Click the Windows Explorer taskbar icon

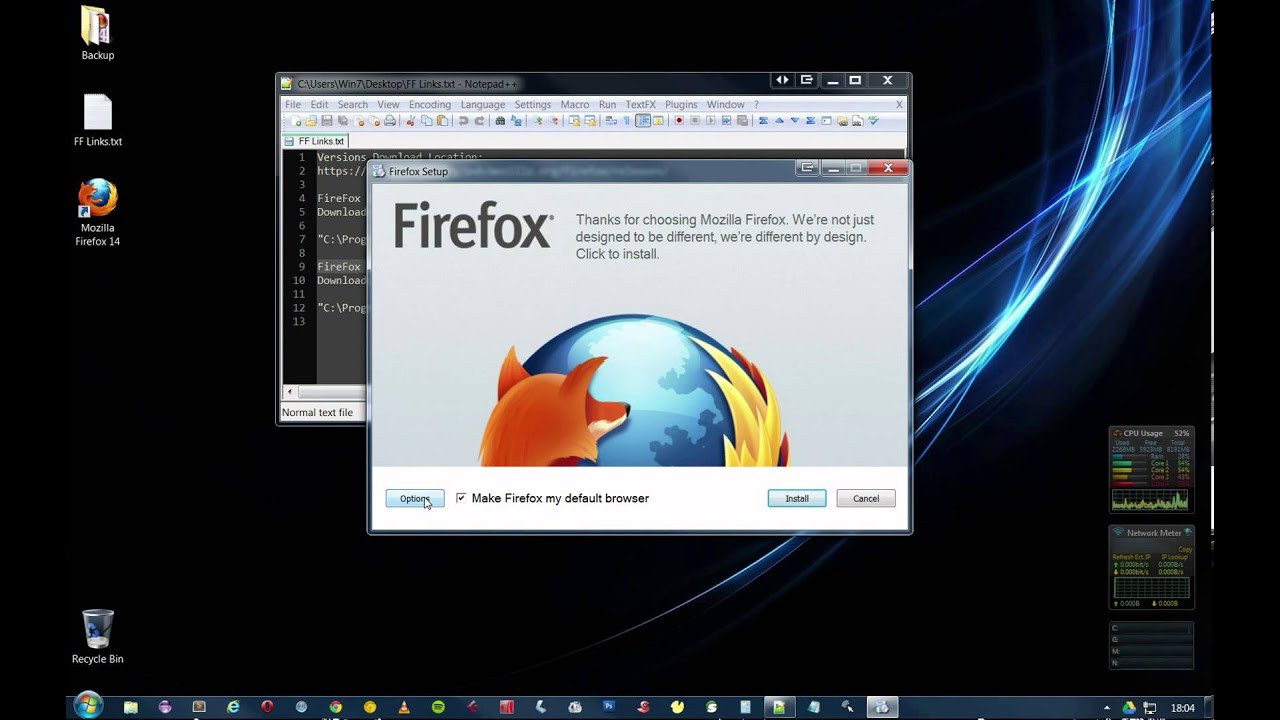click(131, 707)
